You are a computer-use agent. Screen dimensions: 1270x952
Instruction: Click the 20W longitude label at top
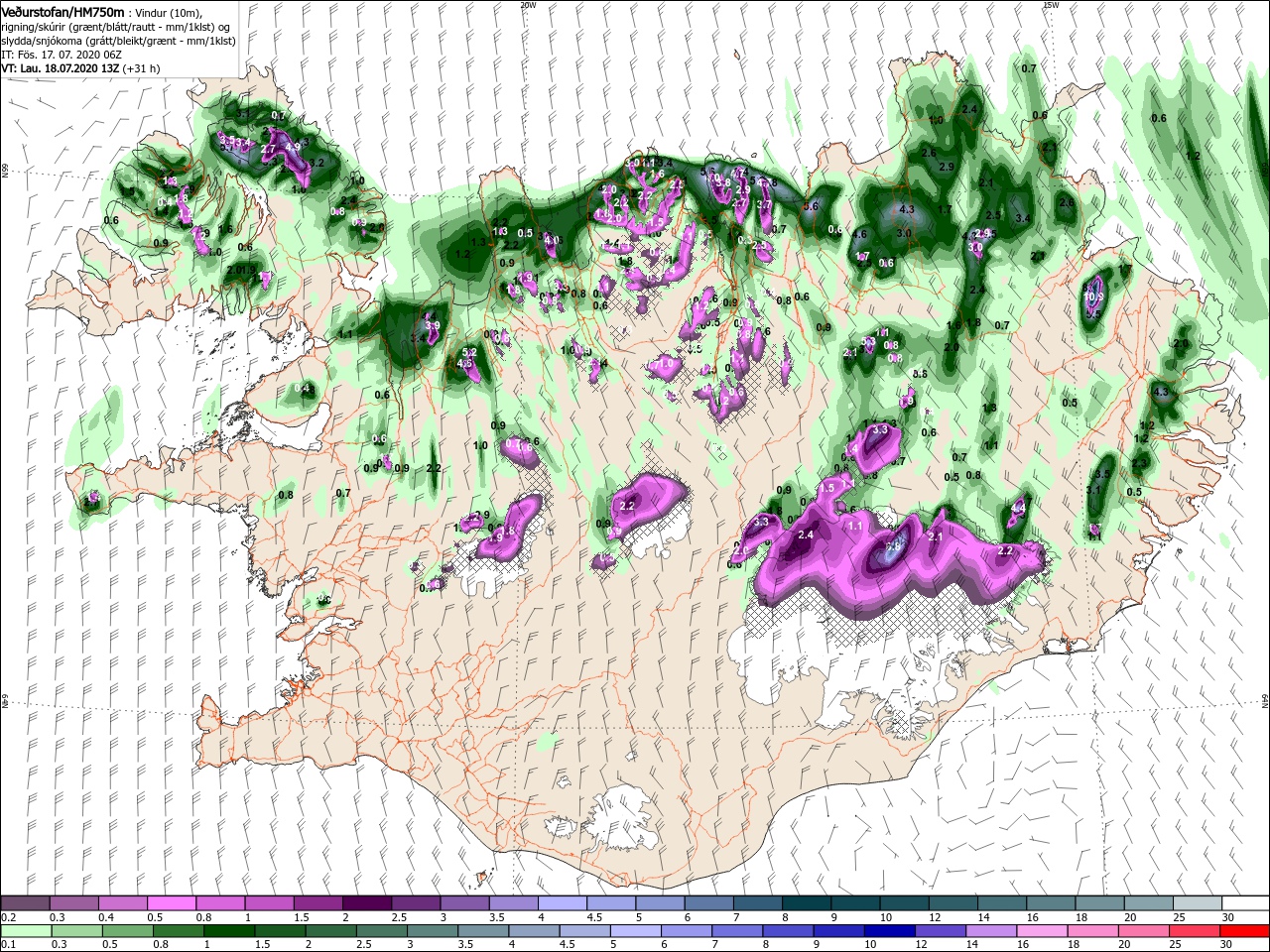pyautogui.click(x=528, y=4)
